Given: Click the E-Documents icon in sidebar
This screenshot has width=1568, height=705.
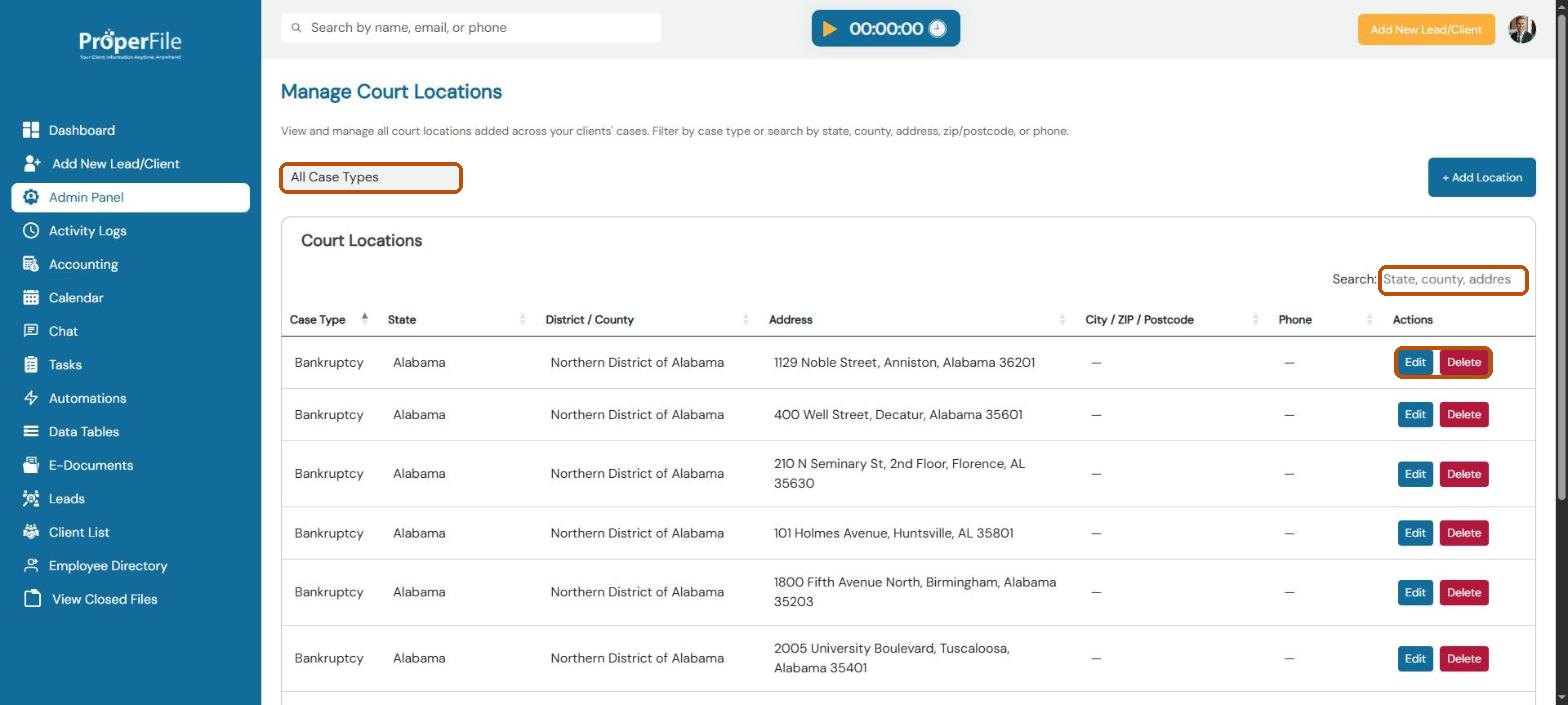Looking at the screenshot, I should [31, 465].
